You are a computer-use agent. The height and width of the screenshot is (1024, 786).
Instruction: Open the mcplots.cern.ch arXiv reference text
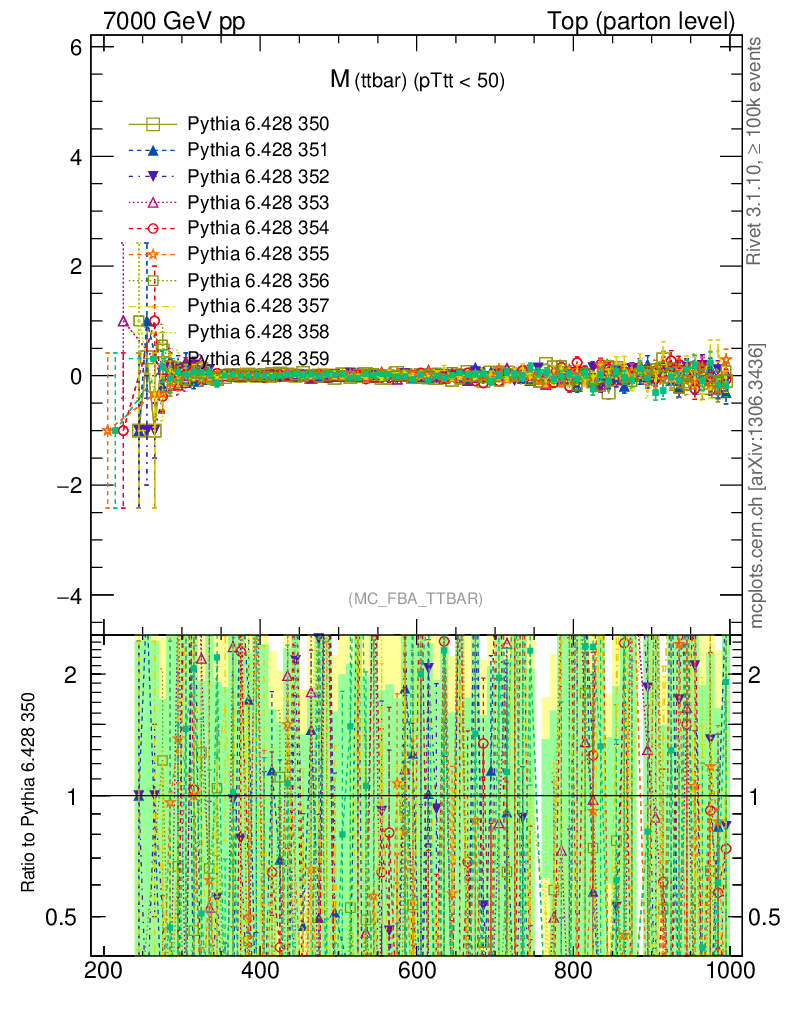(757, 485)
